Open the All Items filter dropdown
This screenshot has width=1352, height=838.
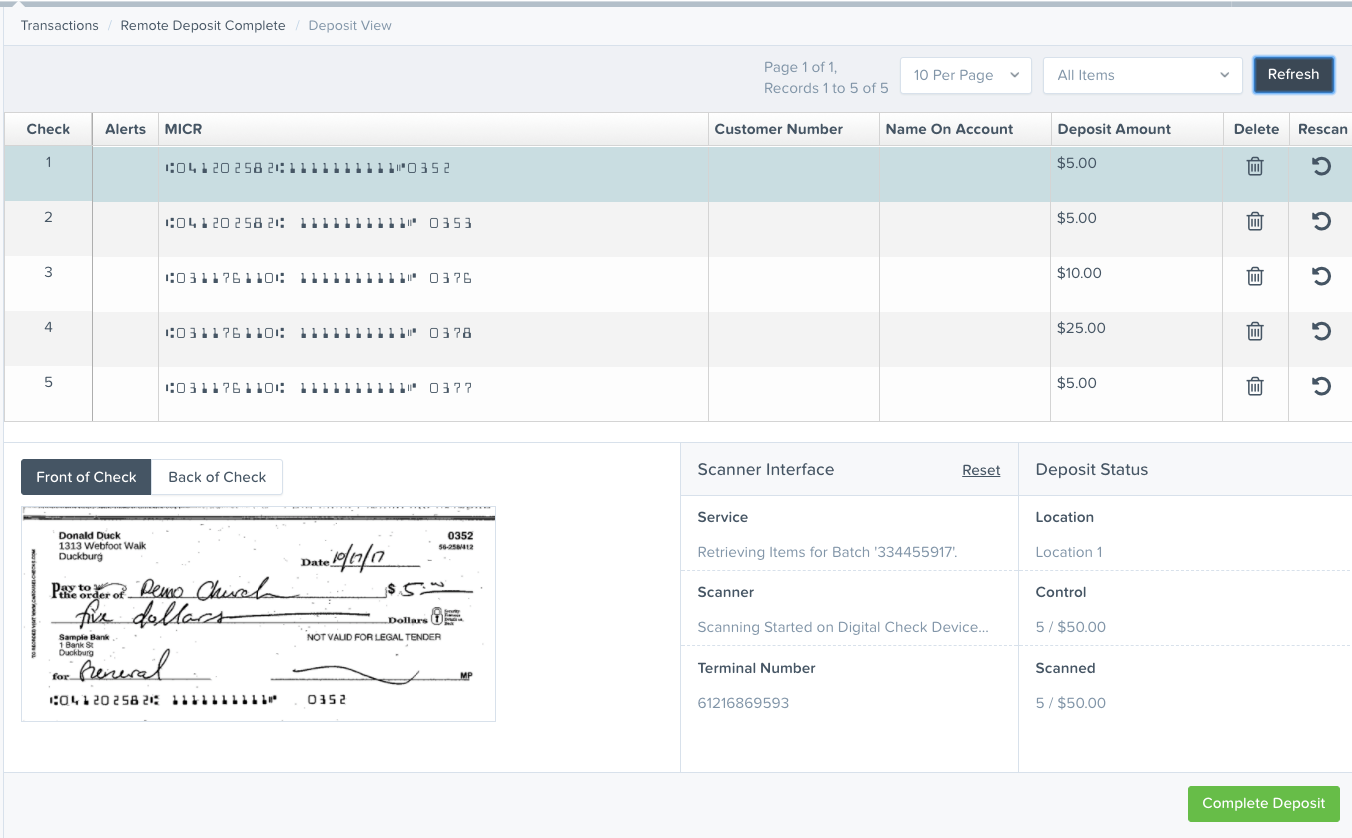tap(1141, 74)
